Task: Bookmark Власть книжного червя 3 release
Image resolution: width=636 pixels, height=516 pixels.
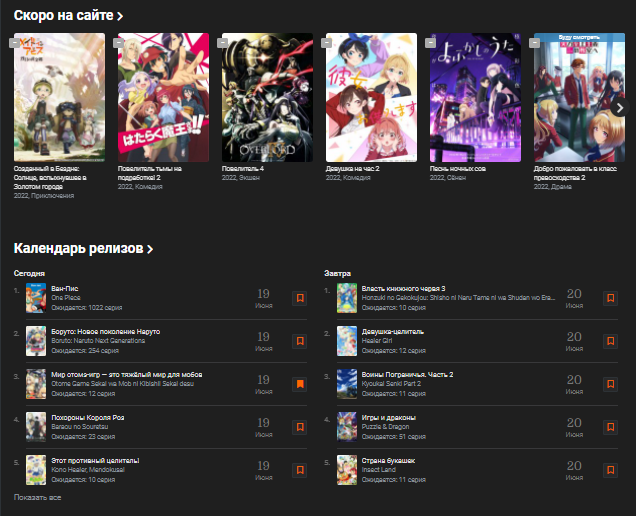Action: pos(610,298)
